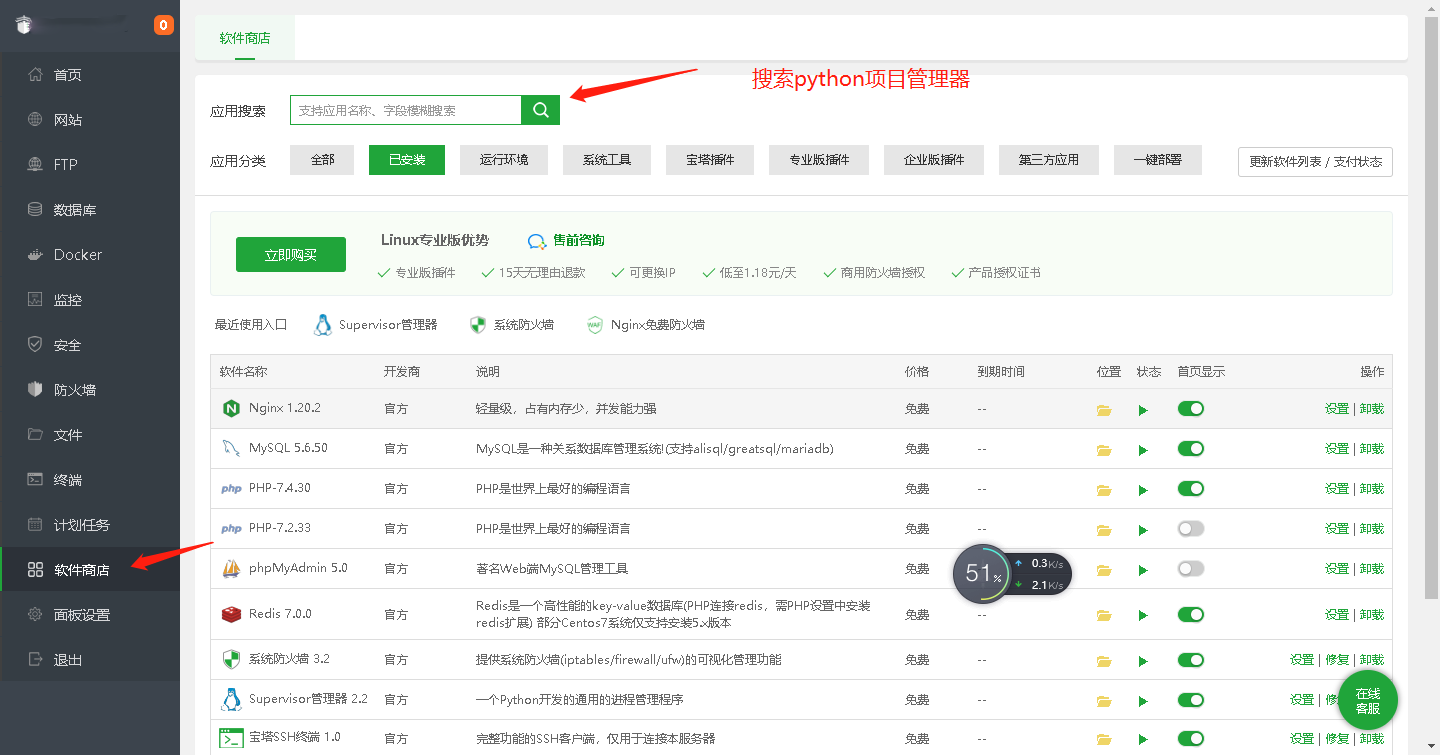Enable PHP-7.2.33 homepage display toggle
Screen dimensions: 1440x755
pos(1190,528)
